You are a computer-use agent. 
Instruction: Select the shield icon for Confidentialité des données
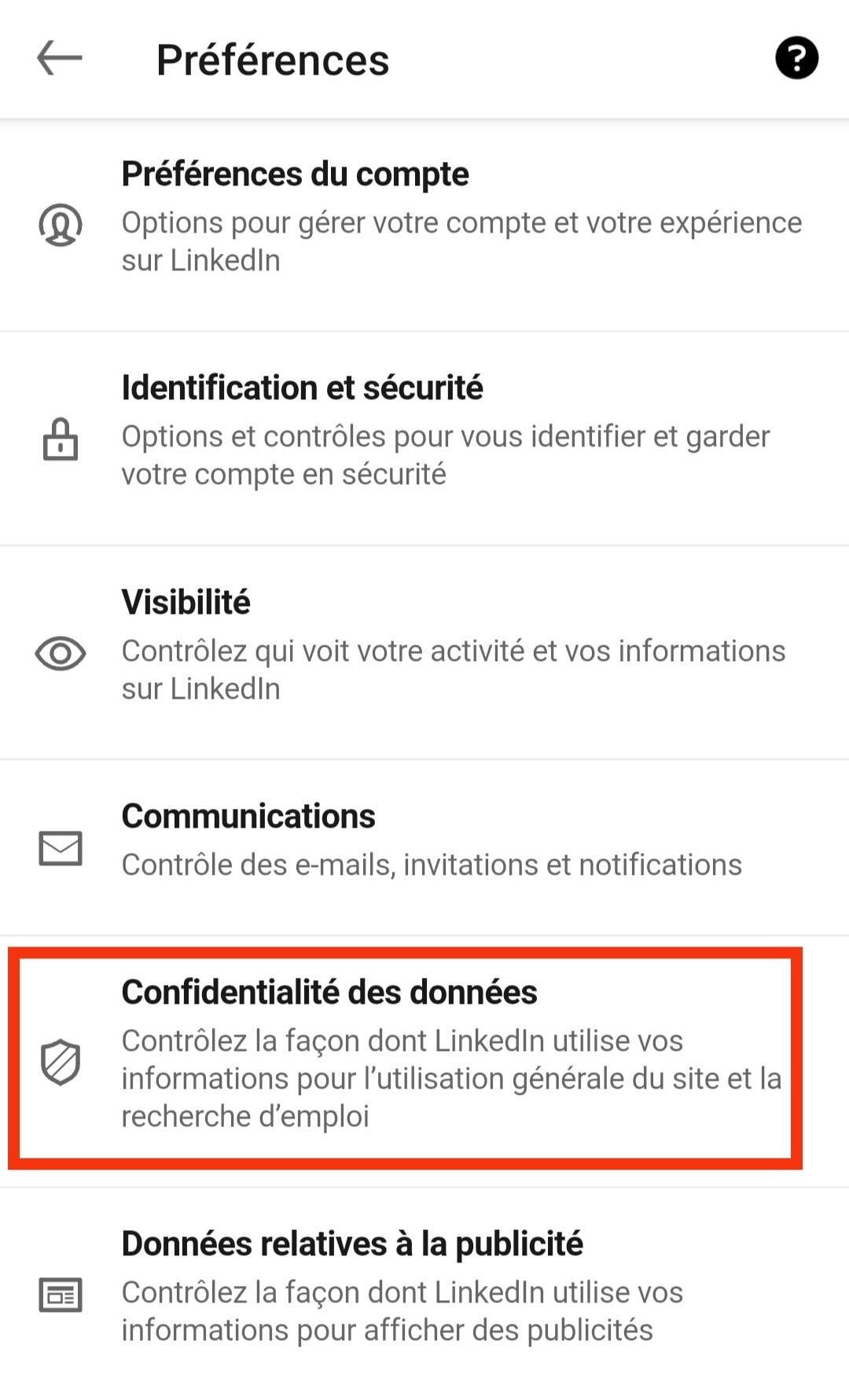click(x=60, y=1060)
